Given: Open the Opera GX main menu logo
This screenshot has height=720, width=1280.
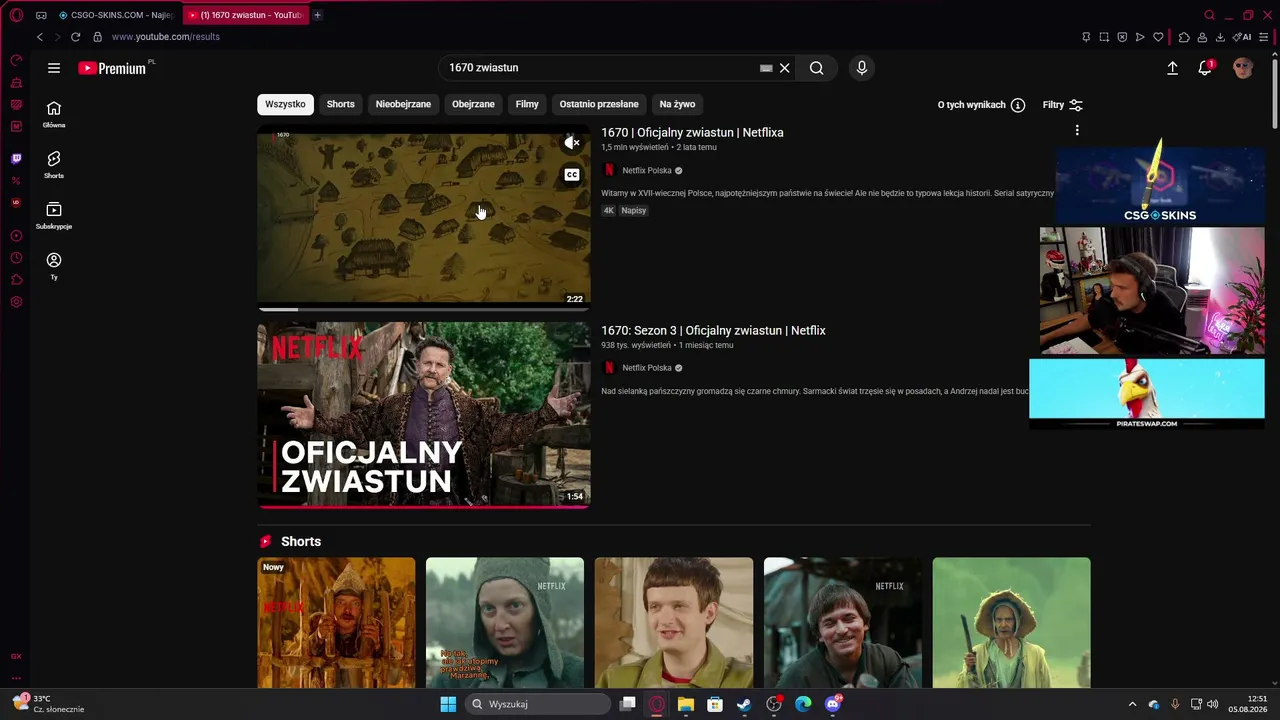Looking at the screenshot, I should 16,15.
